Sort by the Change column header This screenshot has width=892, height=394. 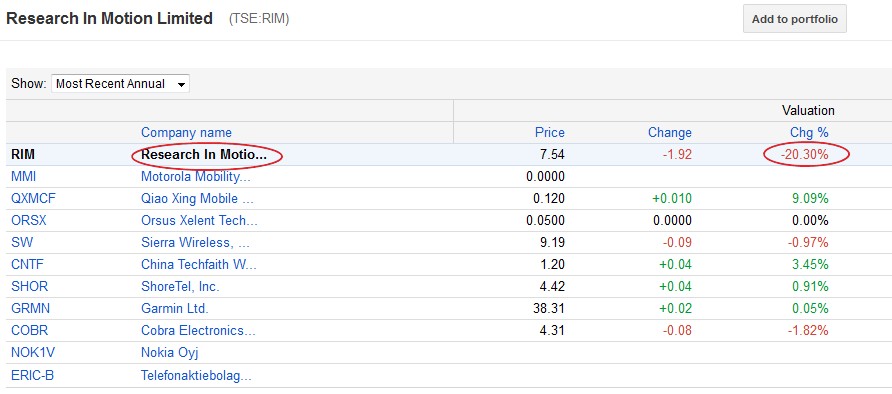click(x=670, y=132)
